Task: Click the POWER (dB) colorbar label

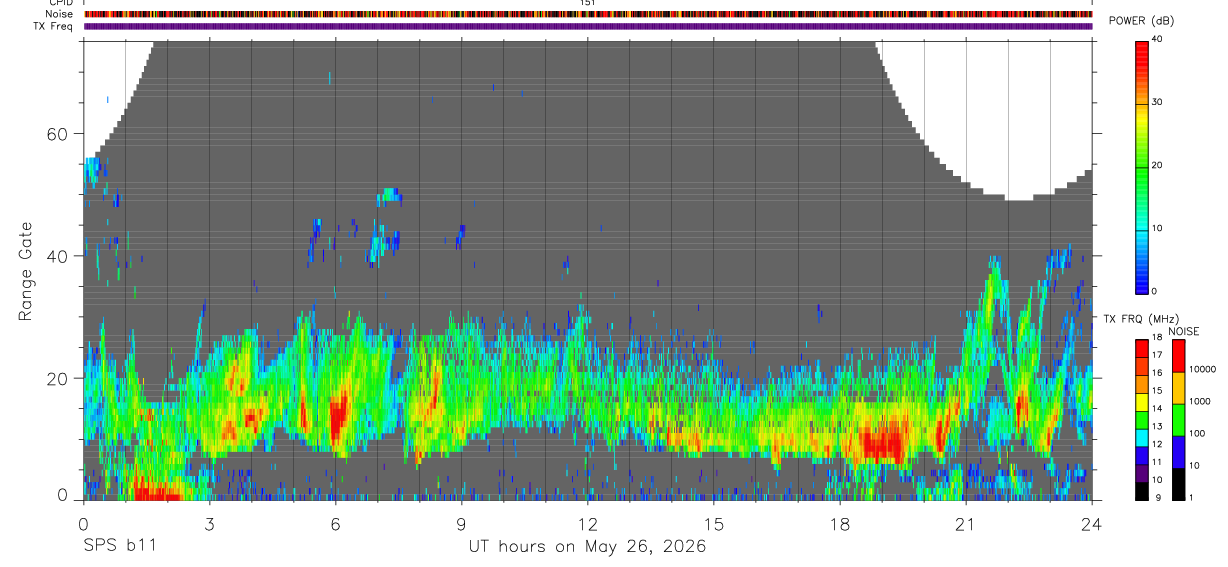Action: pyautogui.click(x=1155, y=21)
